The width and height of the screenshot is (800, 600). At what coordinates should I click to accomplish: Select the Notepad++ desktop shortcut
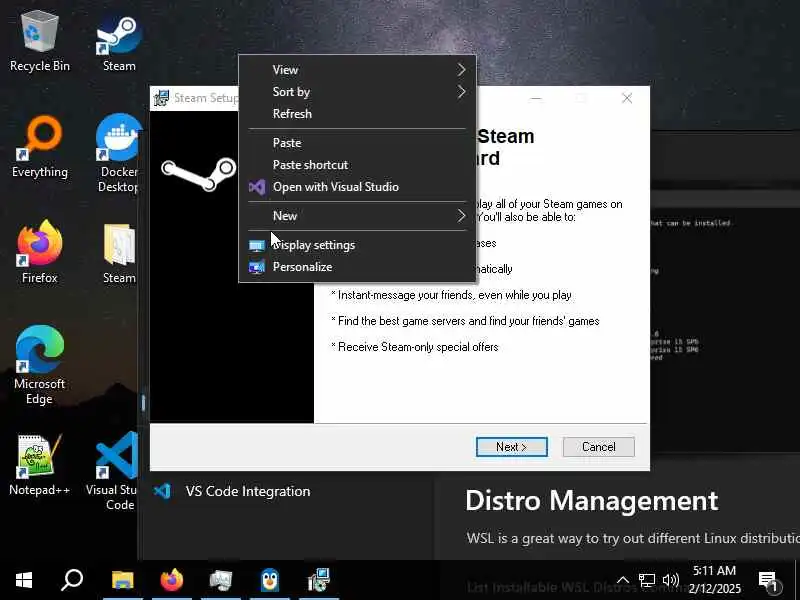point(39,465)
